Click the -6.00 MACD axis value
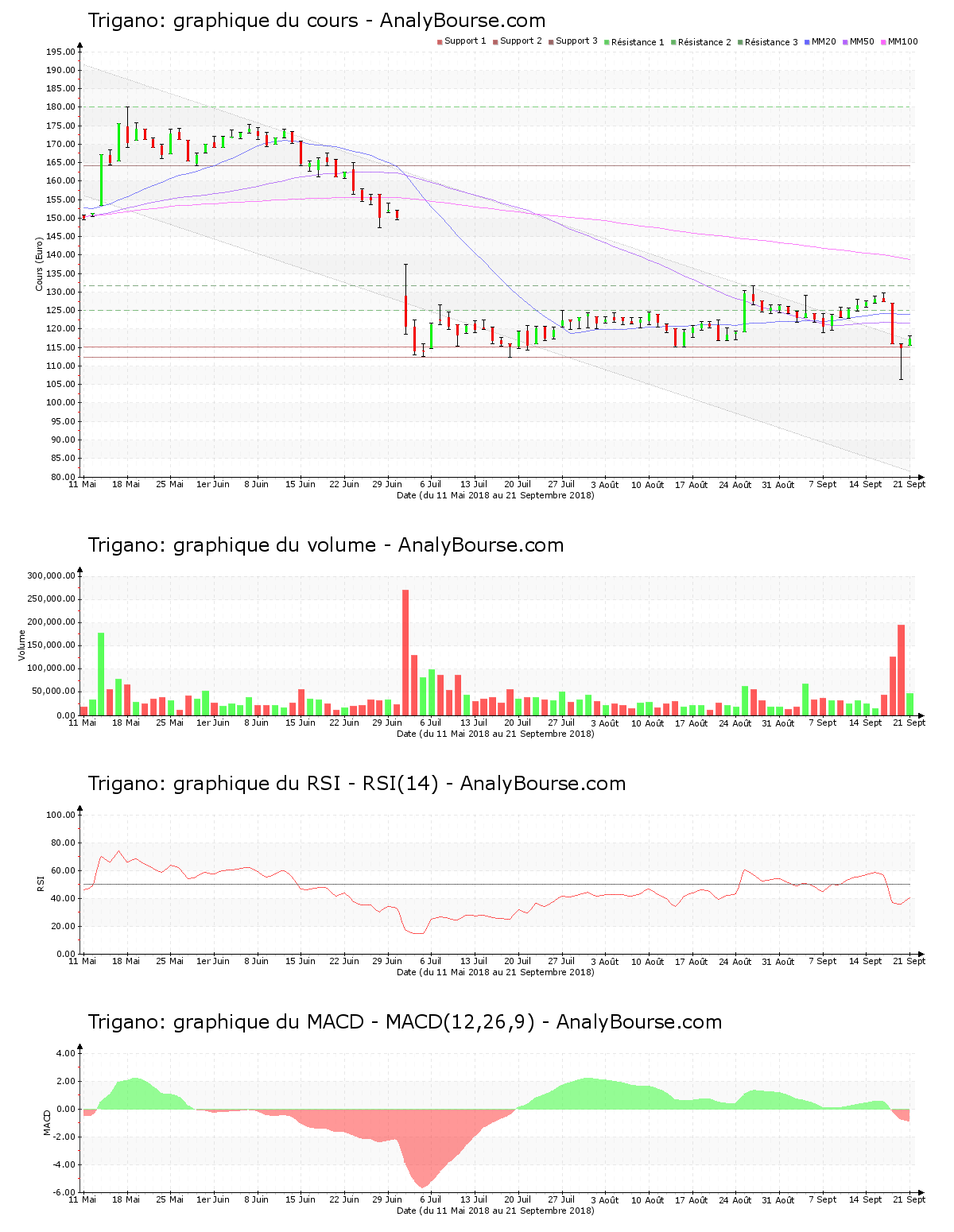 pos(64,1192)
